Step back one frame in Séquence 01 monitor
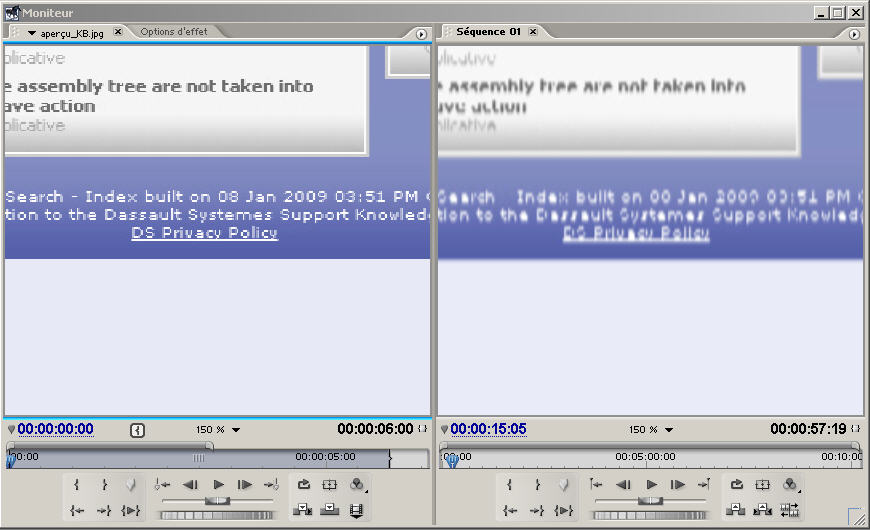Image resolution: width=870 pixels, height=530 pixels. pos(624,485)
